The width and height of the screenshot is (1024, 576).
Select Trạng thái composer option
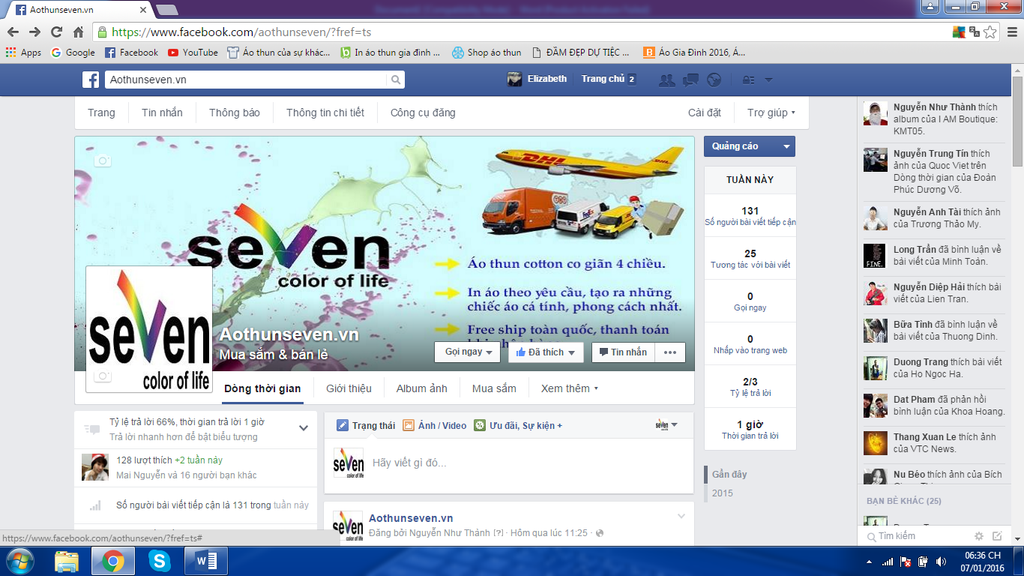pos(366,425)
